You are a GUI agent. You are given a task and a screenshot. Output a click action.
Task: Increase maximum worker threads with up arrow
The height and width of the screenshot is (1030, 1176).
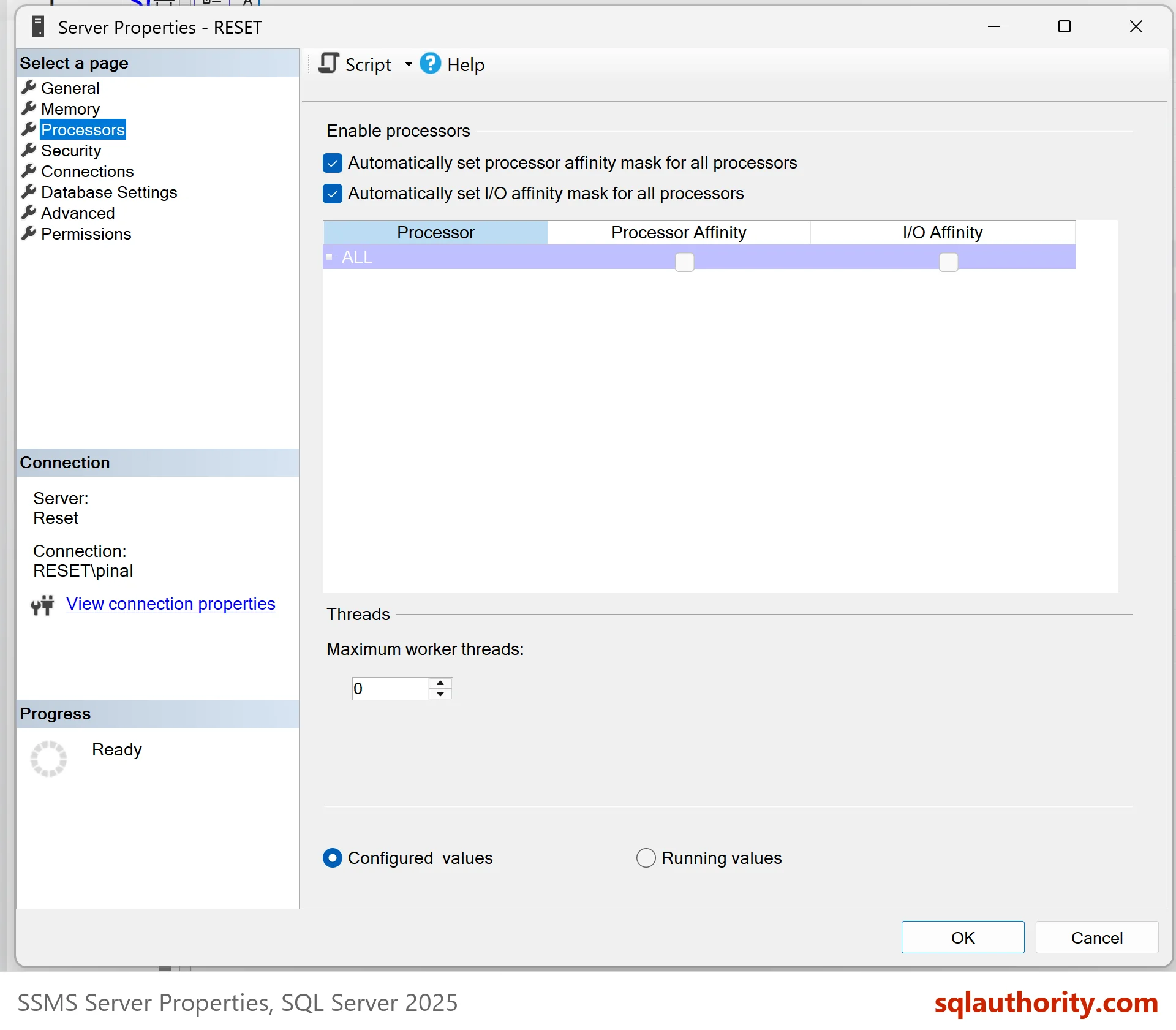pos(440,683)
